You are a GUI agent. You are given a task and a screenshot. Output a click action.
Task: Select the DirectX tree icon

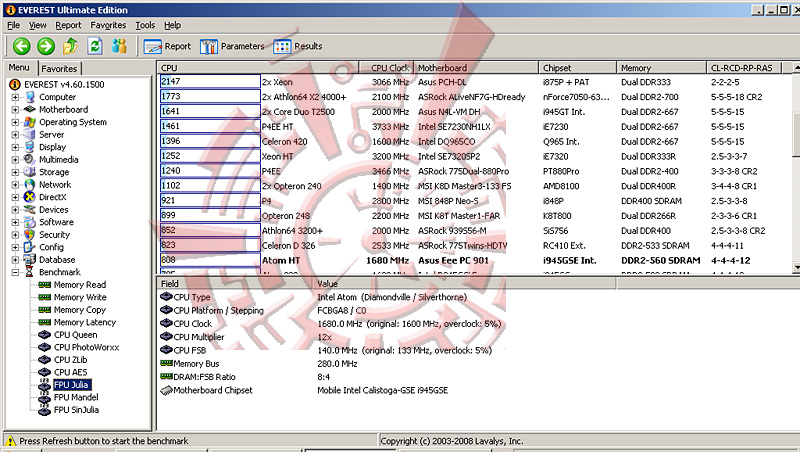(x=30, y=197)
